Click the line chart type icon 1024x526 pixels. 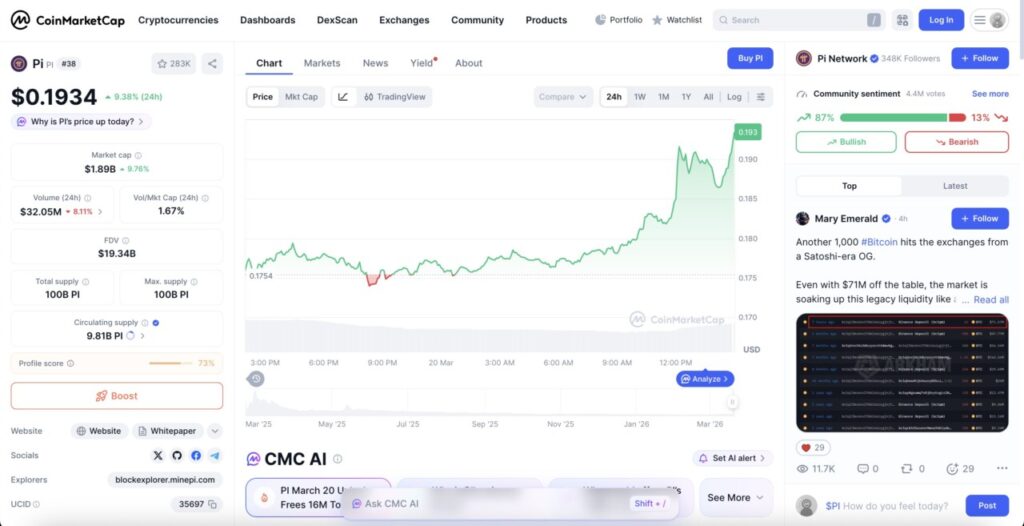coord(343,97)
